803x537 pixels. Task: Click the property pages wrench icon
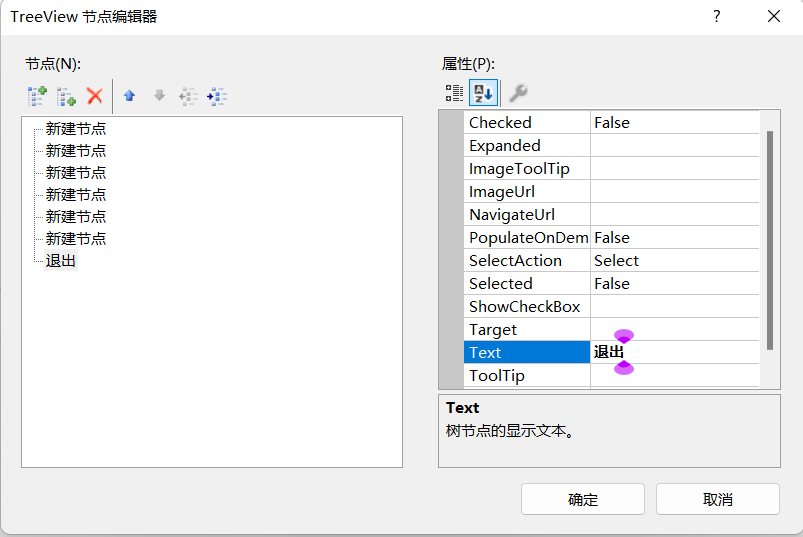[518, 93]
